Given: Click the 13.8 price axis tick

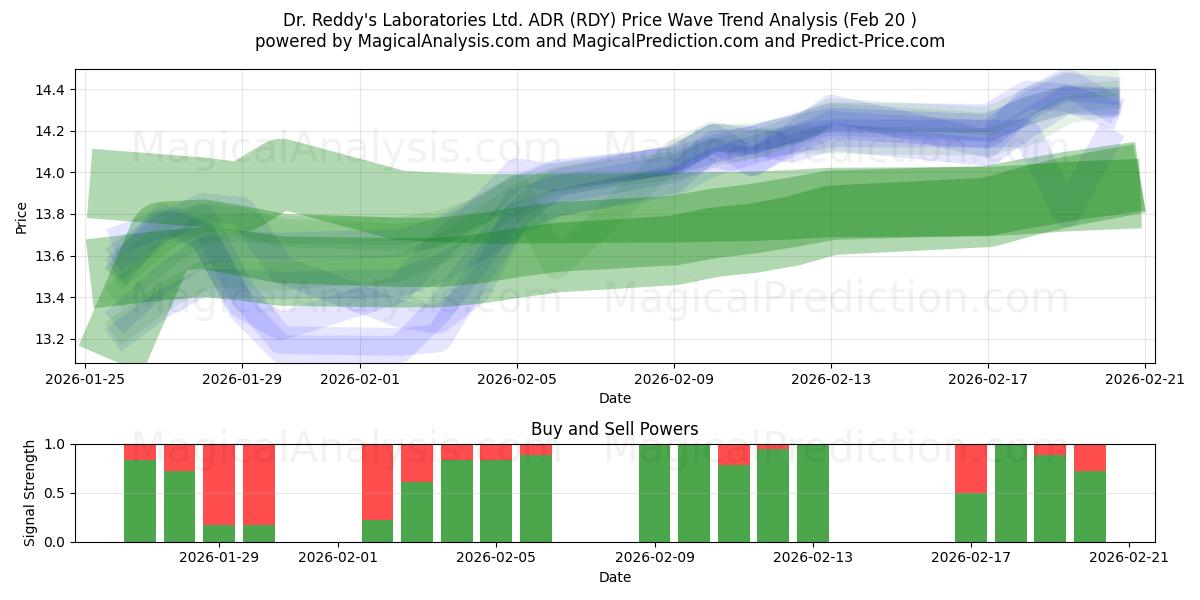Looking at the screenshot, I should click(x=51, y=215).
